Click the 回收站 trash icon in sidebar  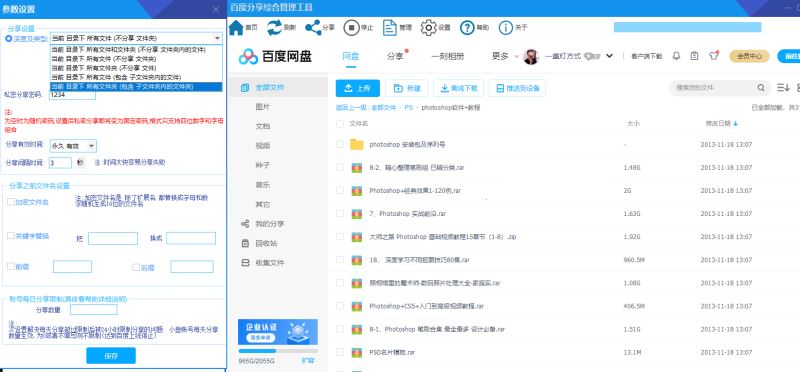pyautogui.click(x=245, y=243)
